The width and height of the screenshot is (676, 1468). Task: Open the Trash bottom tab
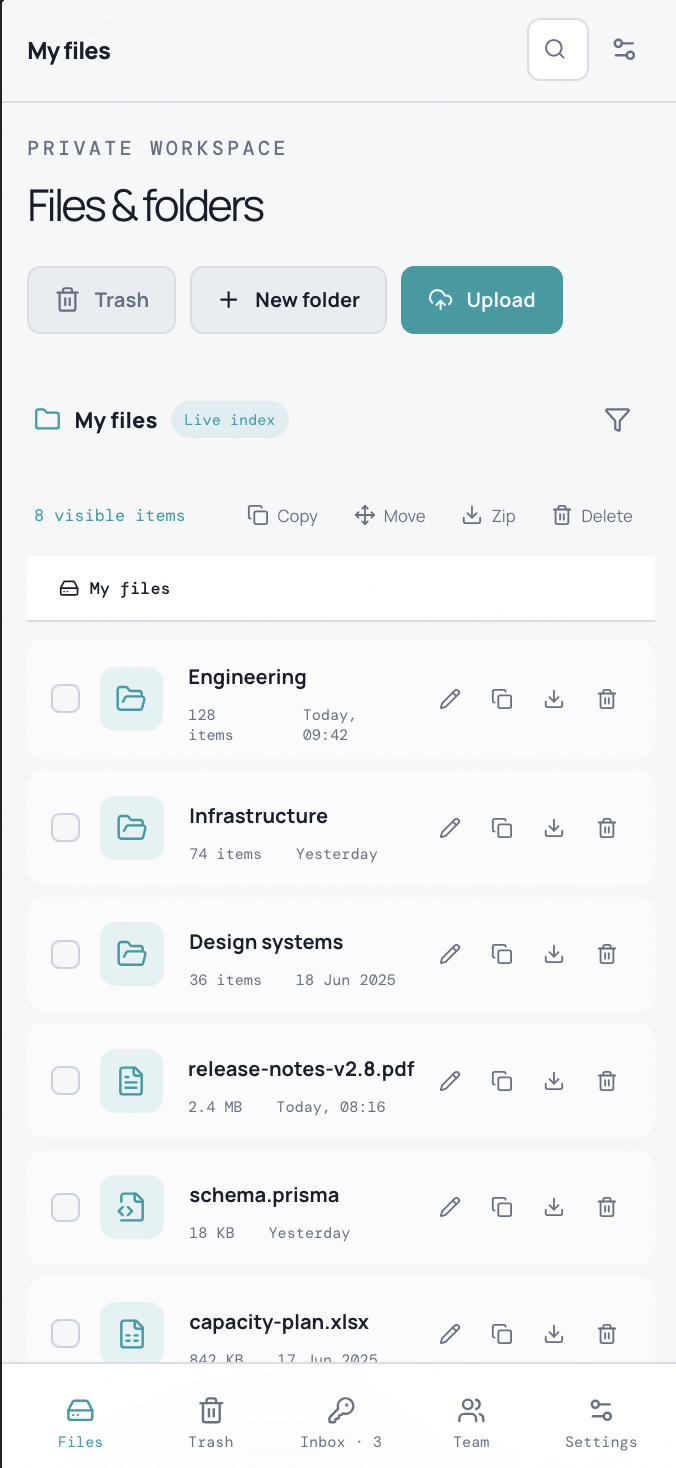[211, 1424]
